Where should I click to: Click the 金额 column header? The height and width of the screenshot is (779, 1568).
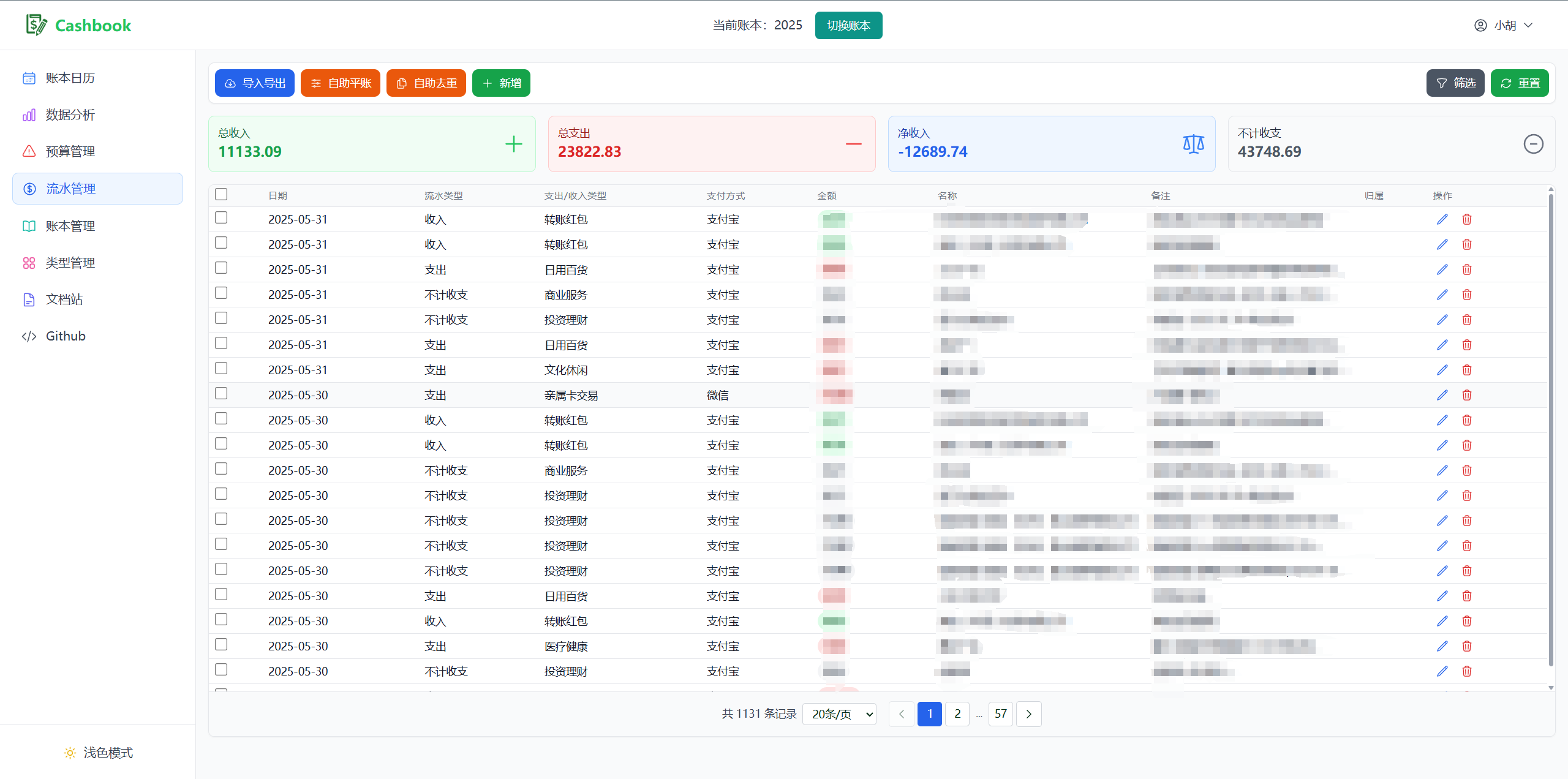[827, 195]
